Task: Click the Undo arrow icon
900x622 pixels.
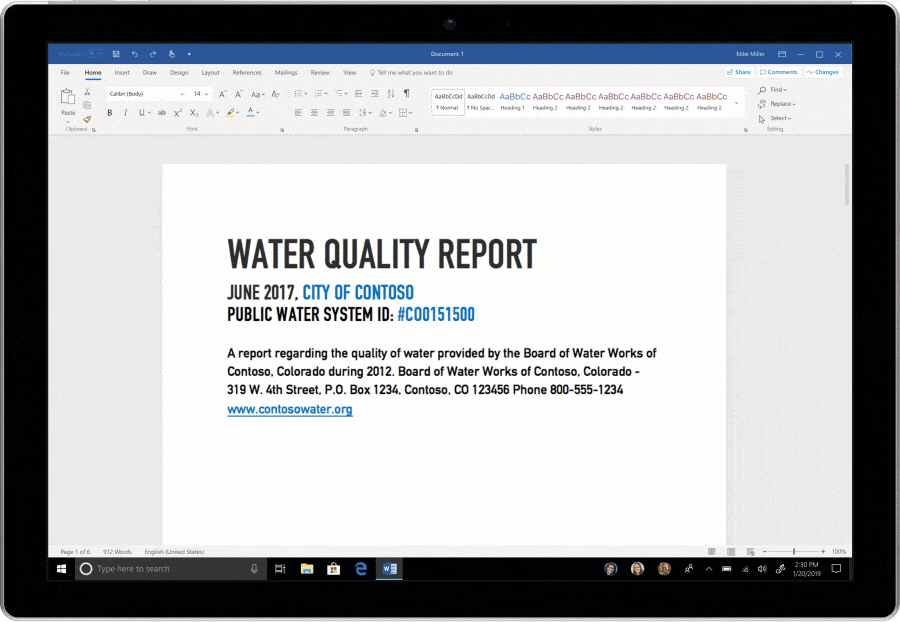Action: pyautogui.click(x=134, y=54)
